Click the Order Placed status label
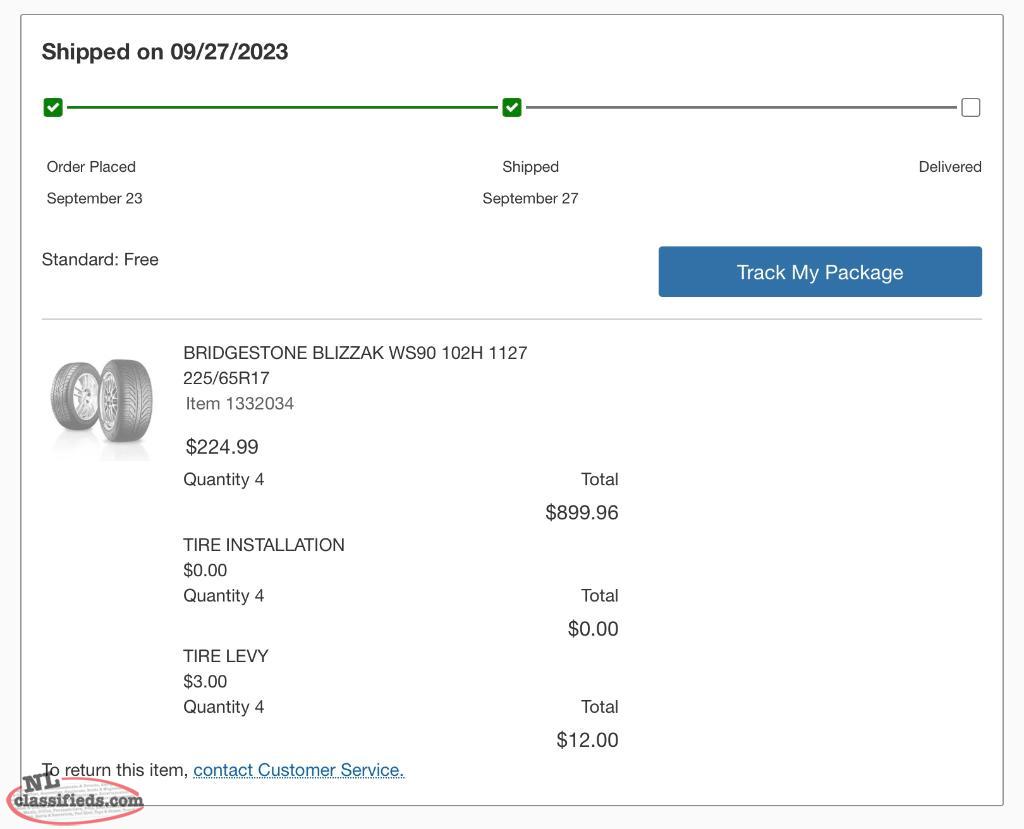 (x=91, y=167)
